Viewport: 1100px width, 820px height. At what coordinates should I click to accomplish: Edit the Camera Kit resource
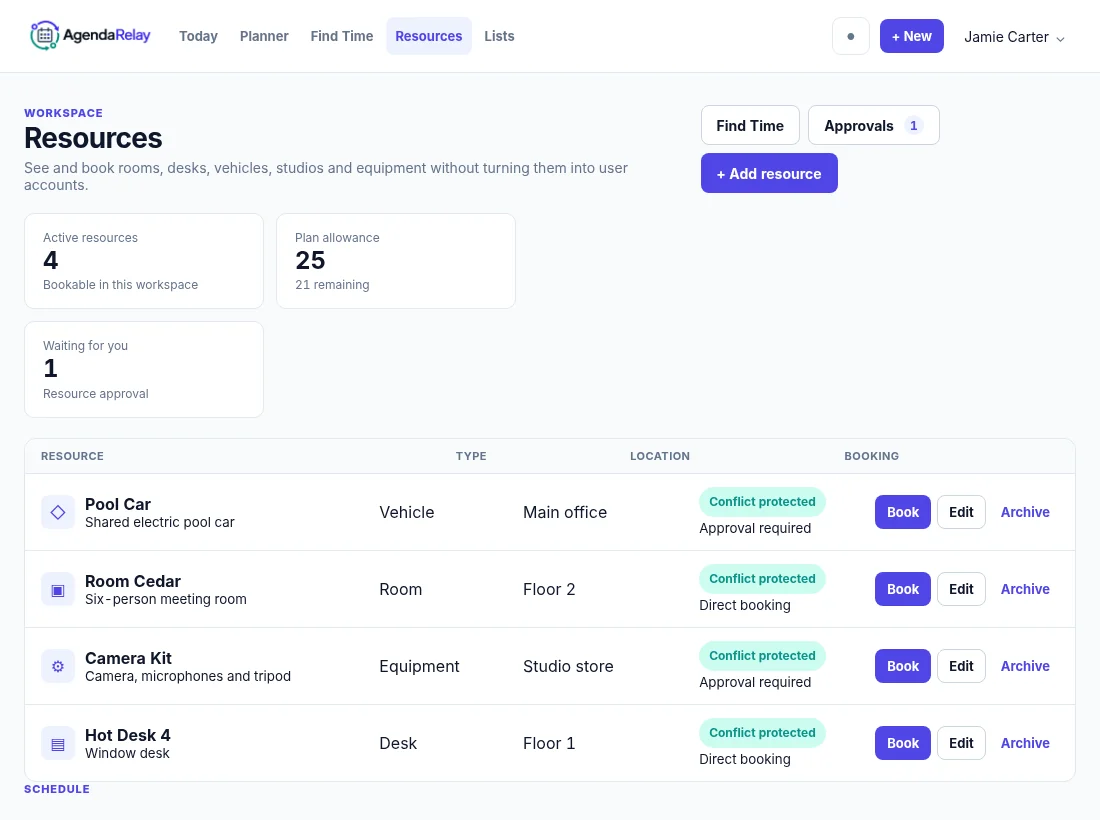(x=961, y=666)
